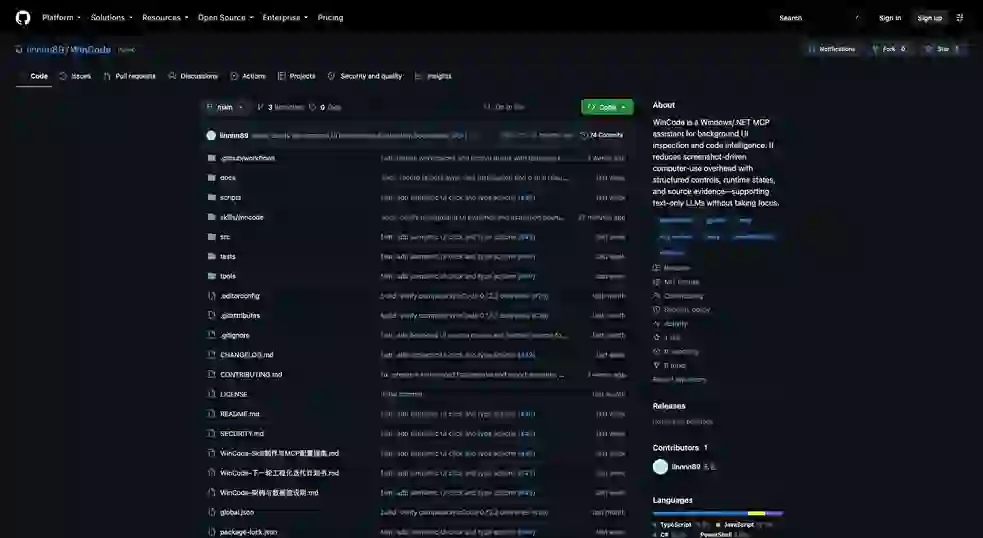Click the Sign in link
The width and height of the screenshot is (983, 538).
point(890,18)
